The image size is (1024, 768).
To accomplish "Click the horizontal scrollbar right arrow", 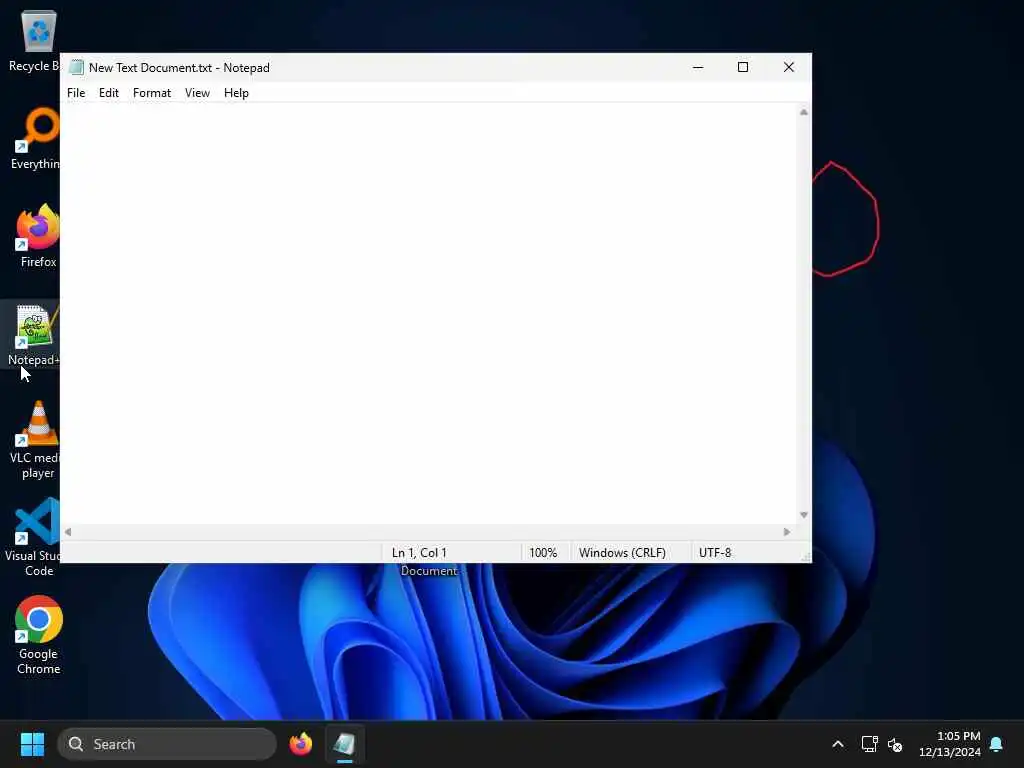I will click(x=787, y=532).
